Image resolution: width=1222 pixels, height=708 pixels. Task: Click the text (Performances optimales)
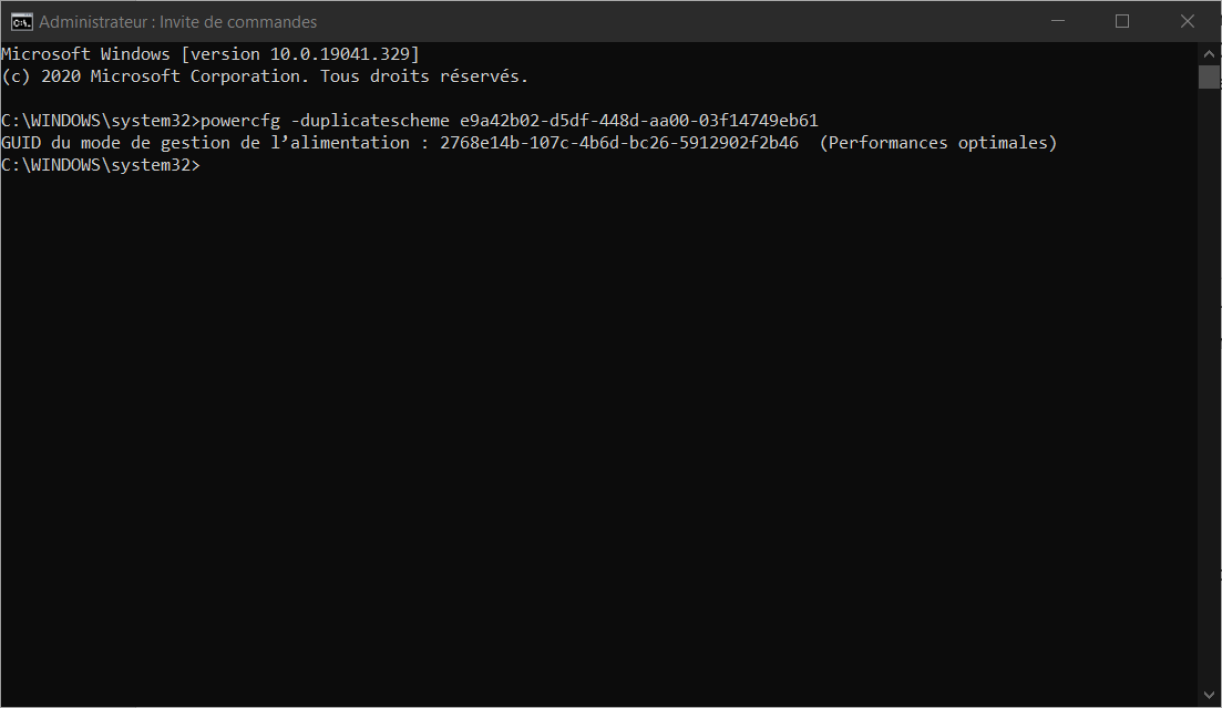[x=938, y=143]
